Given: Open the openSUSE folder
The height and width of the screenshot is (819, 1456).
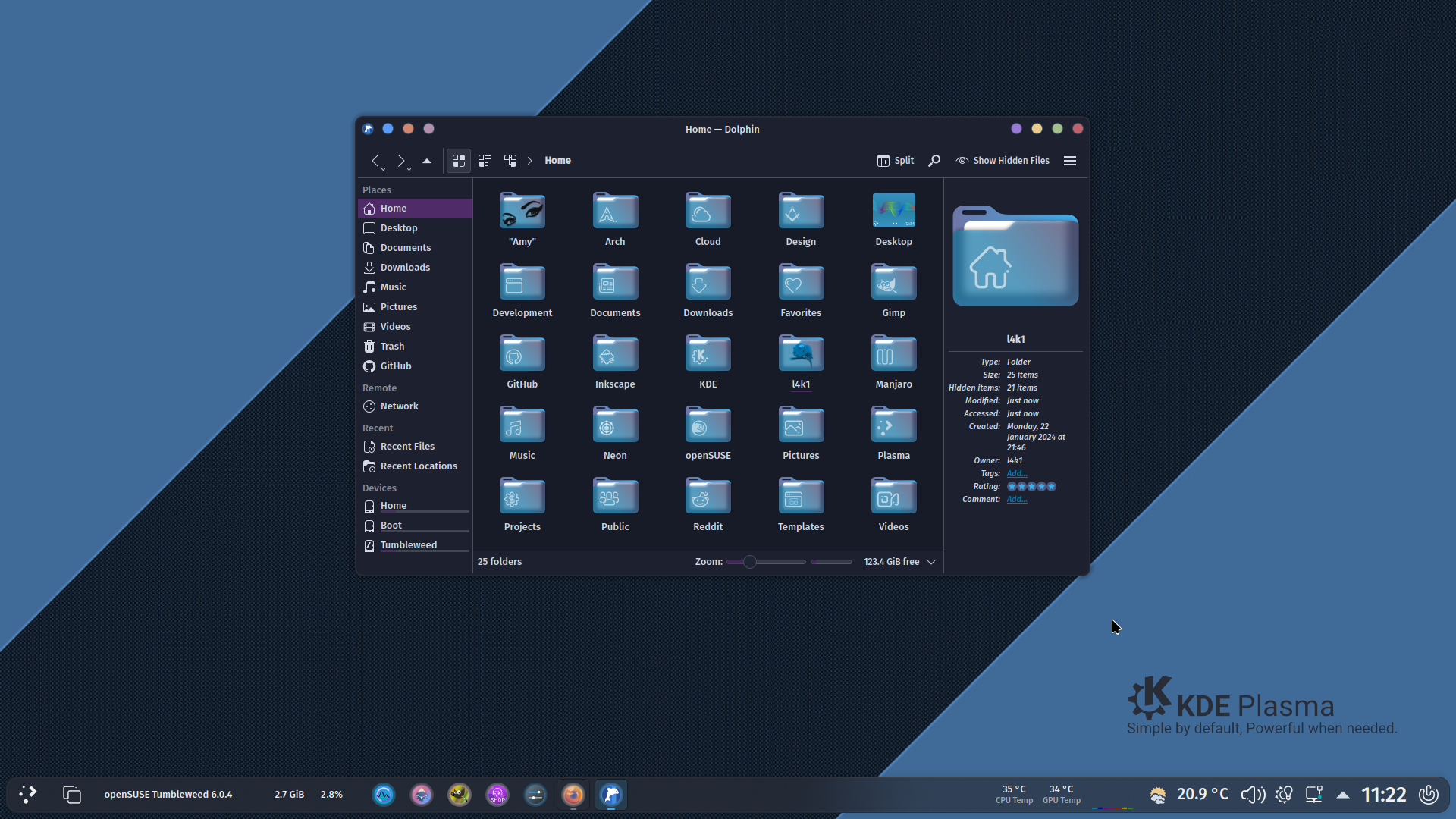Looking at the screenshot, I should (x=708, y=433).
